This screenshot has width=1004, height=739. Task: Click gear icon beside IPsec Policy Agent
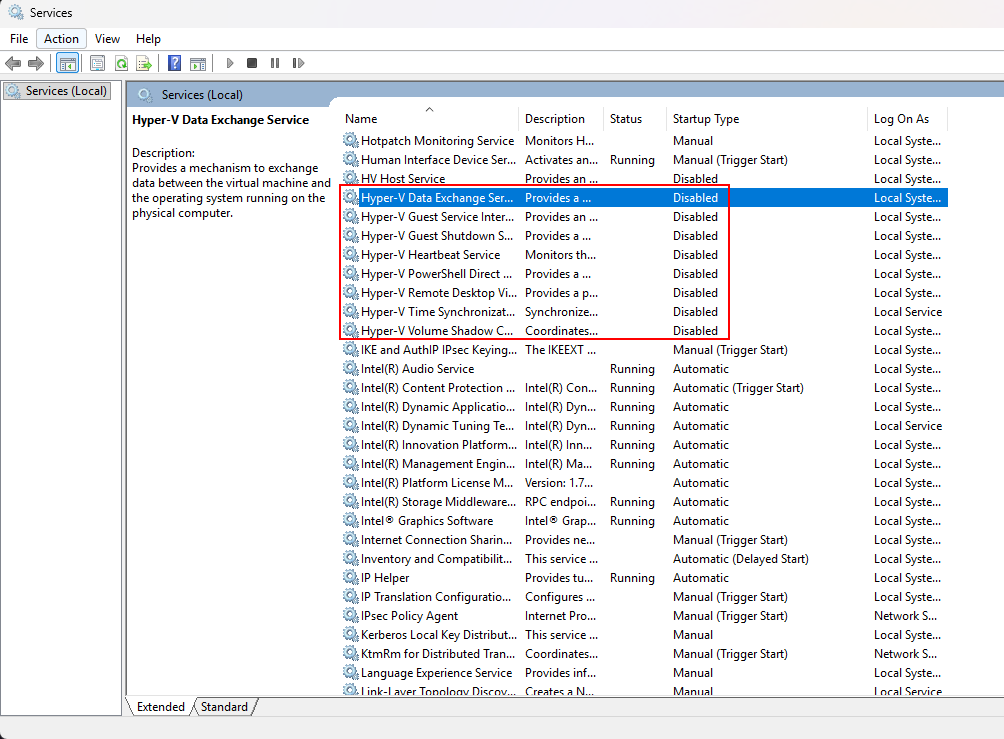[x=350, y=615]
